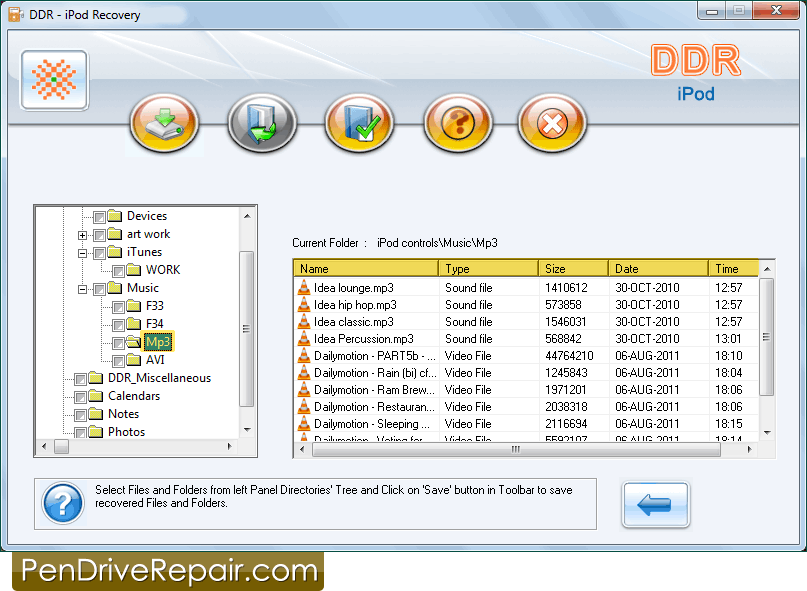The width and height of the screenshot is (807, 591).
Task: Check the Devices folder checkbox
Action: point(99,217)
